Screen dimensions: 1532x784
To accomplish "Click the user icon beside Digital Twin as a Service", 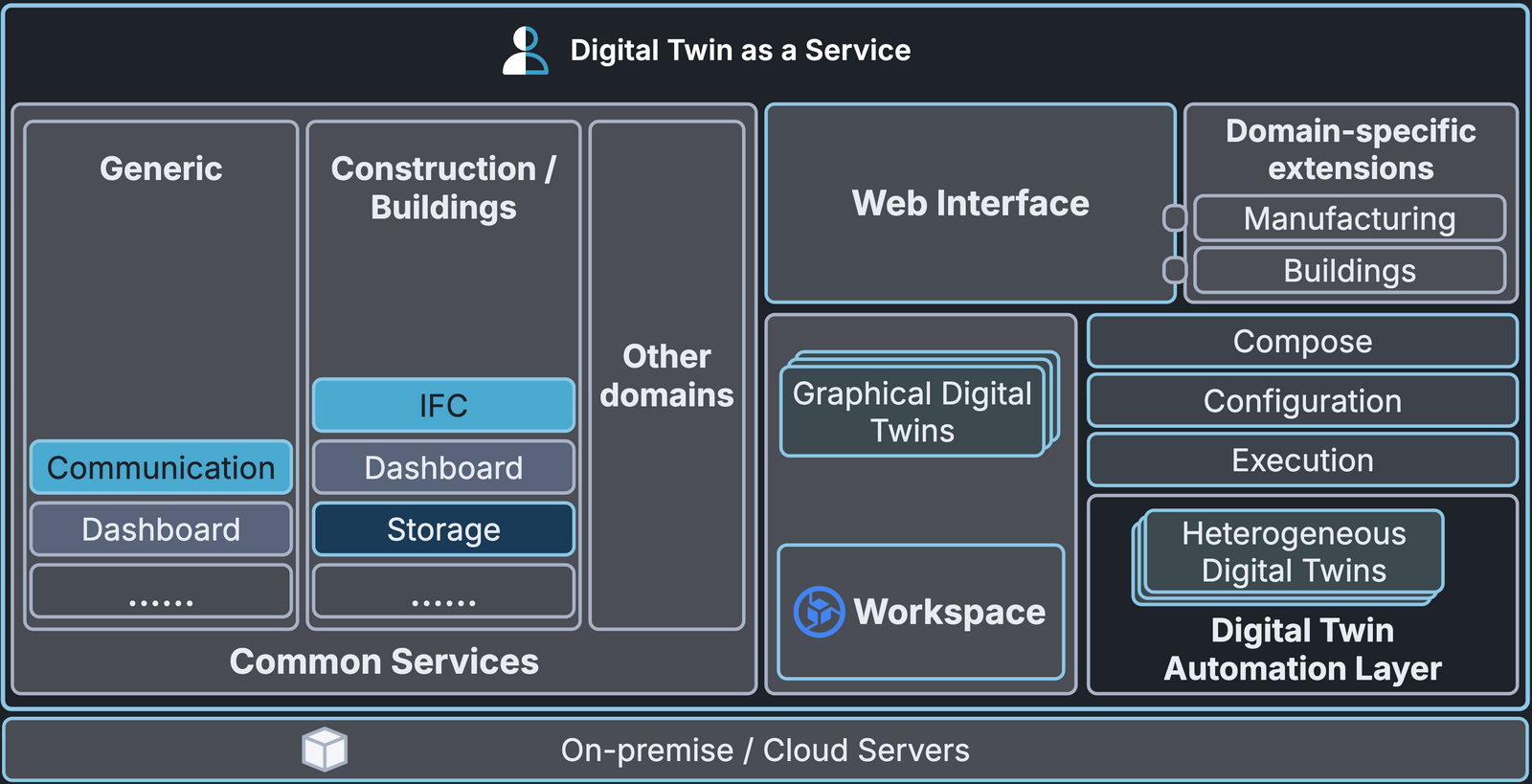I will [525, 51].
